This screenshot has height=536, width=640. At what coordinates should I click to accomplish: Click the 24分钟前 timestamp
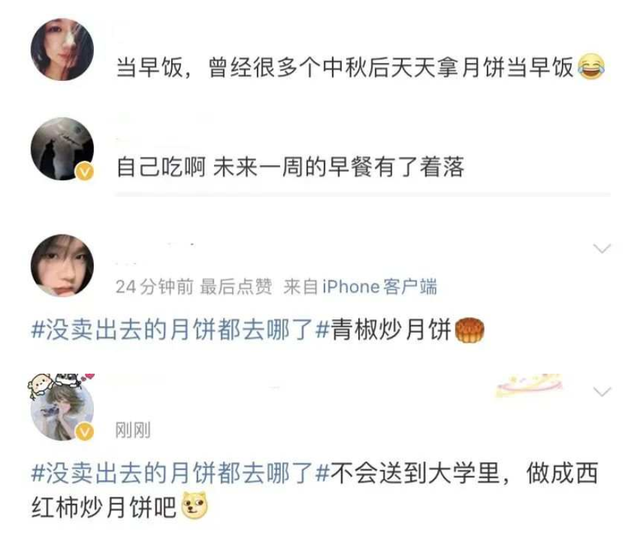pyautogui.click(x=154, y=287)
